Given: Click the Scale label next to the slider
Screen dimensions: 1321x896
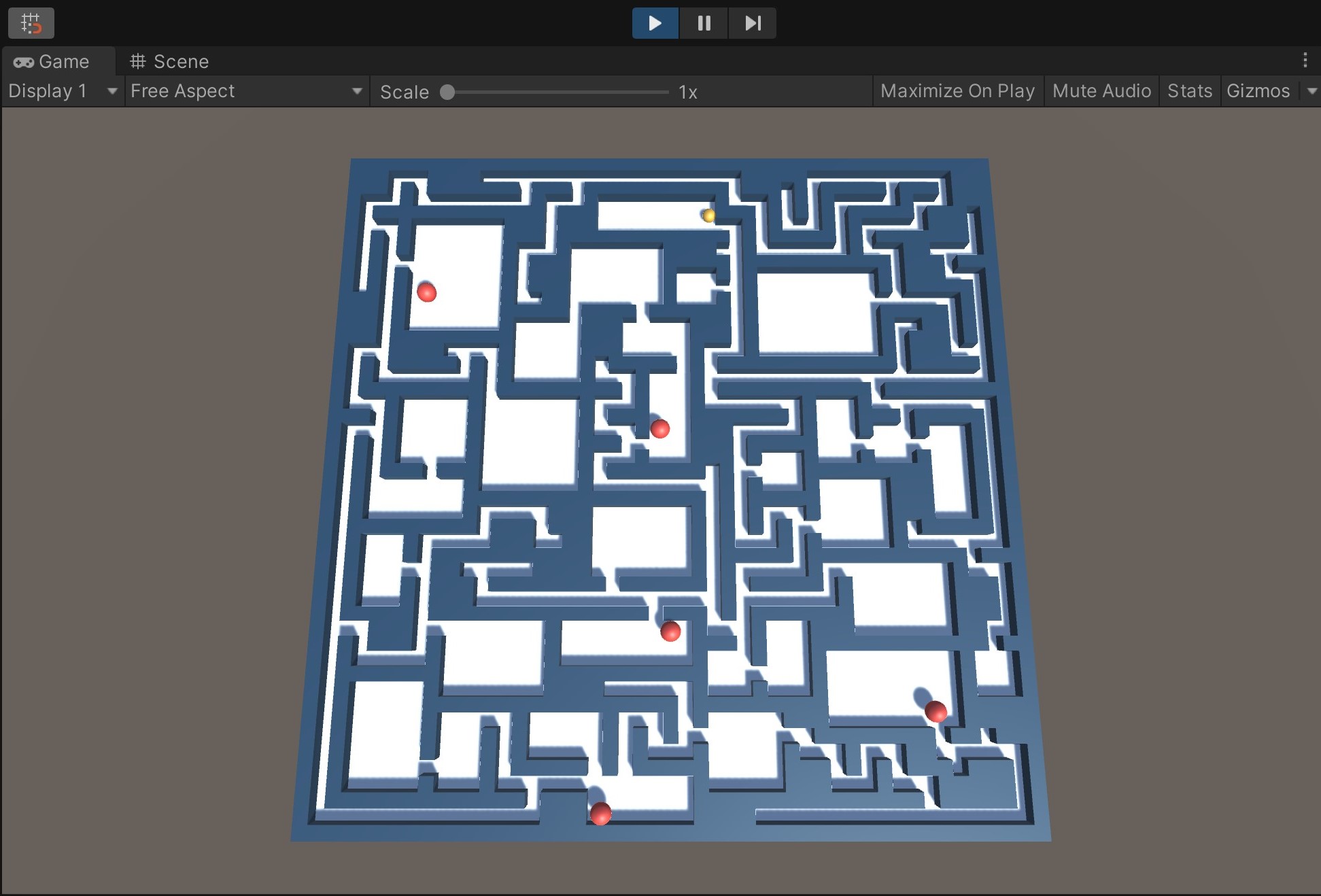Looking at the screenshot, I should tap(405, 92).
